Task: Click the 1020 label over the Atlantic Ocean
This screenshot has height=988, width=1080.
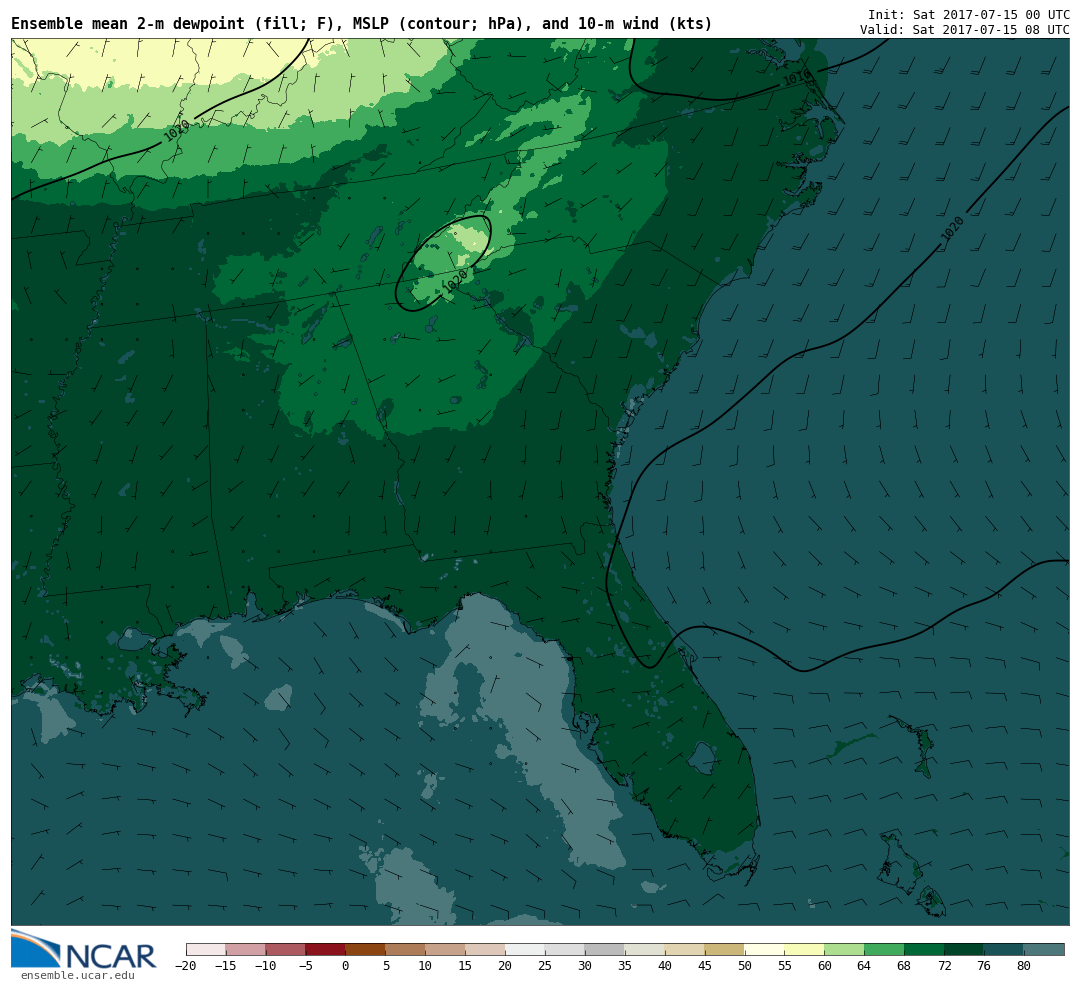Action: [952, 229]
